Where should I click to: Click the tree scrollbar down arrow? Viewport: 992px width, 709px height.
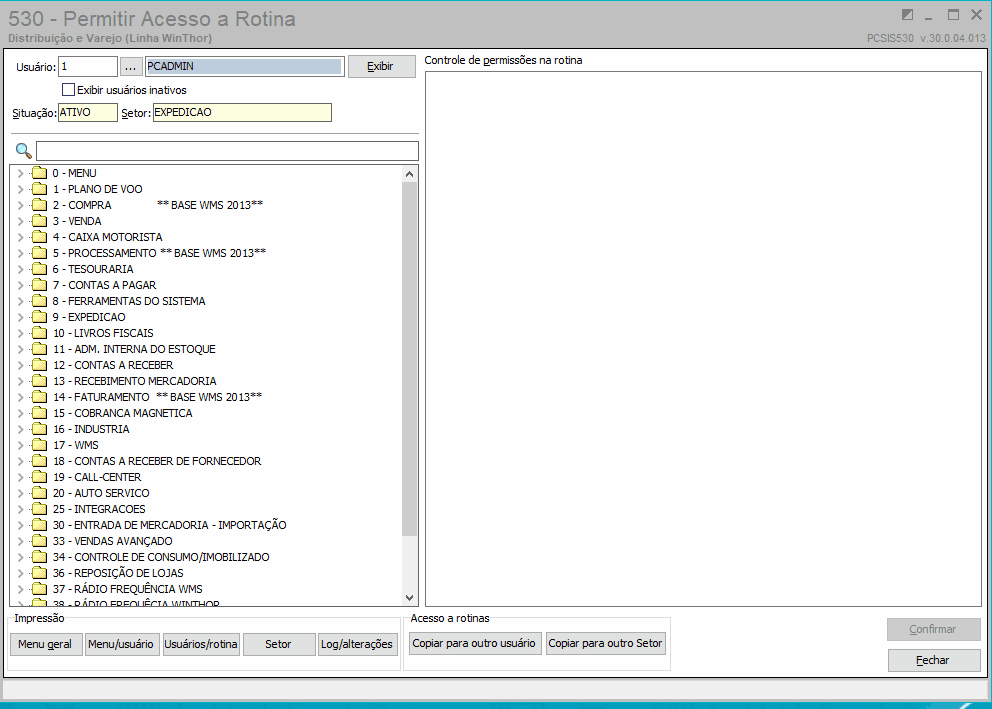coord(409,598)
